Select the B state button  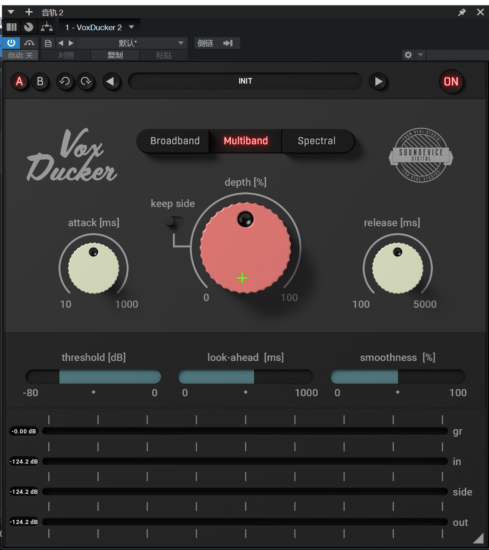[x=40, y=82]
